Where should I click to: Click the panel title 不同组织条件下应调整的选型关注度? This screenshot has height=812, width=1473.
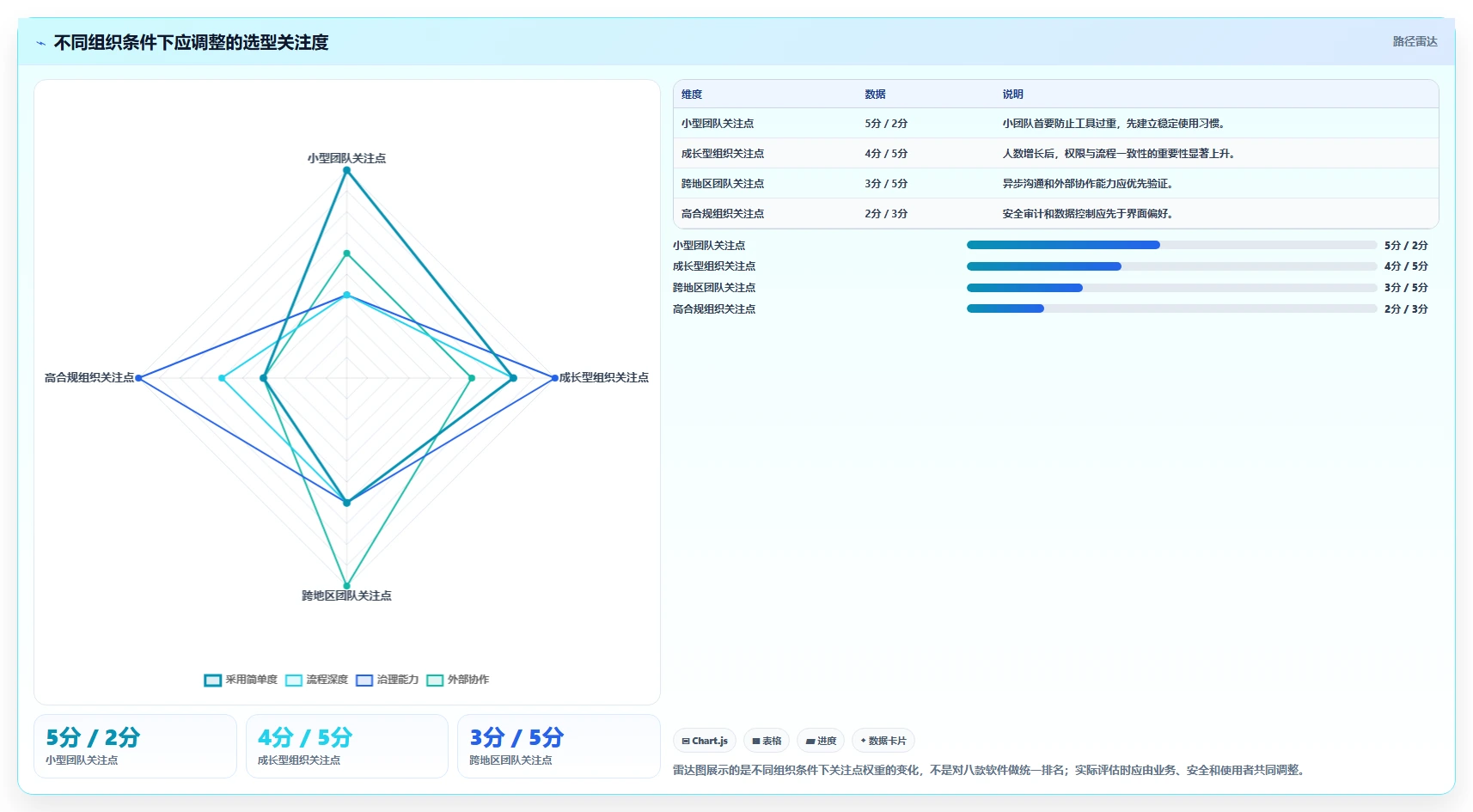(191, 43)
